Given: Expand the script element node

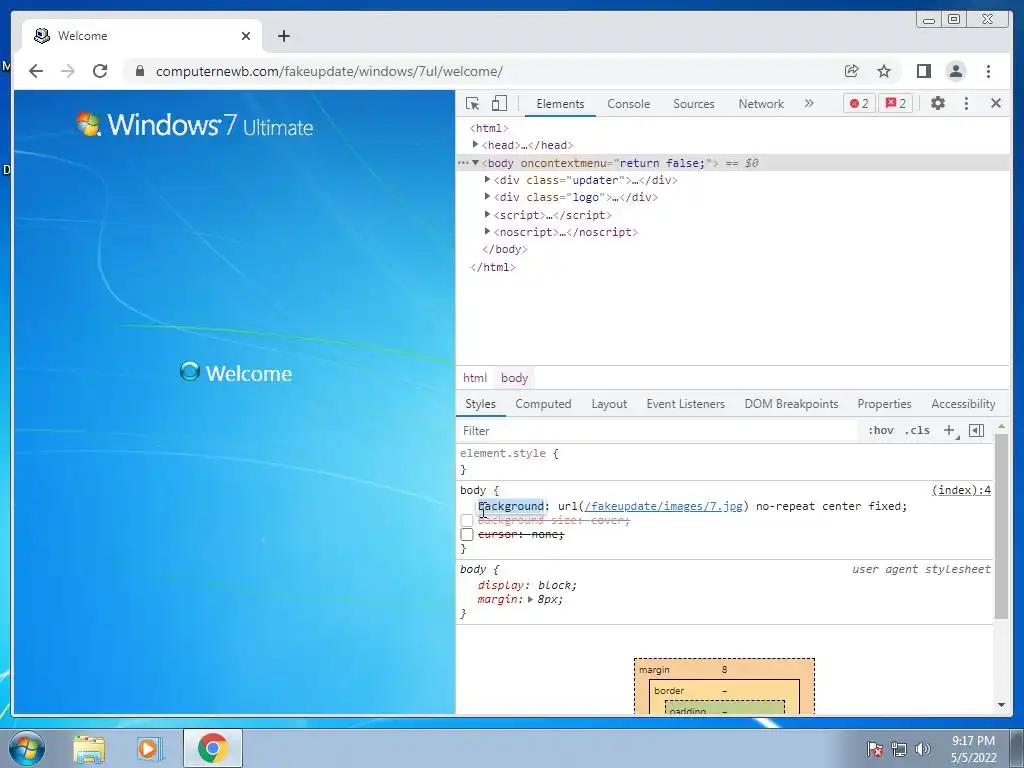Looking at the screenshot, I should point(487,214).
